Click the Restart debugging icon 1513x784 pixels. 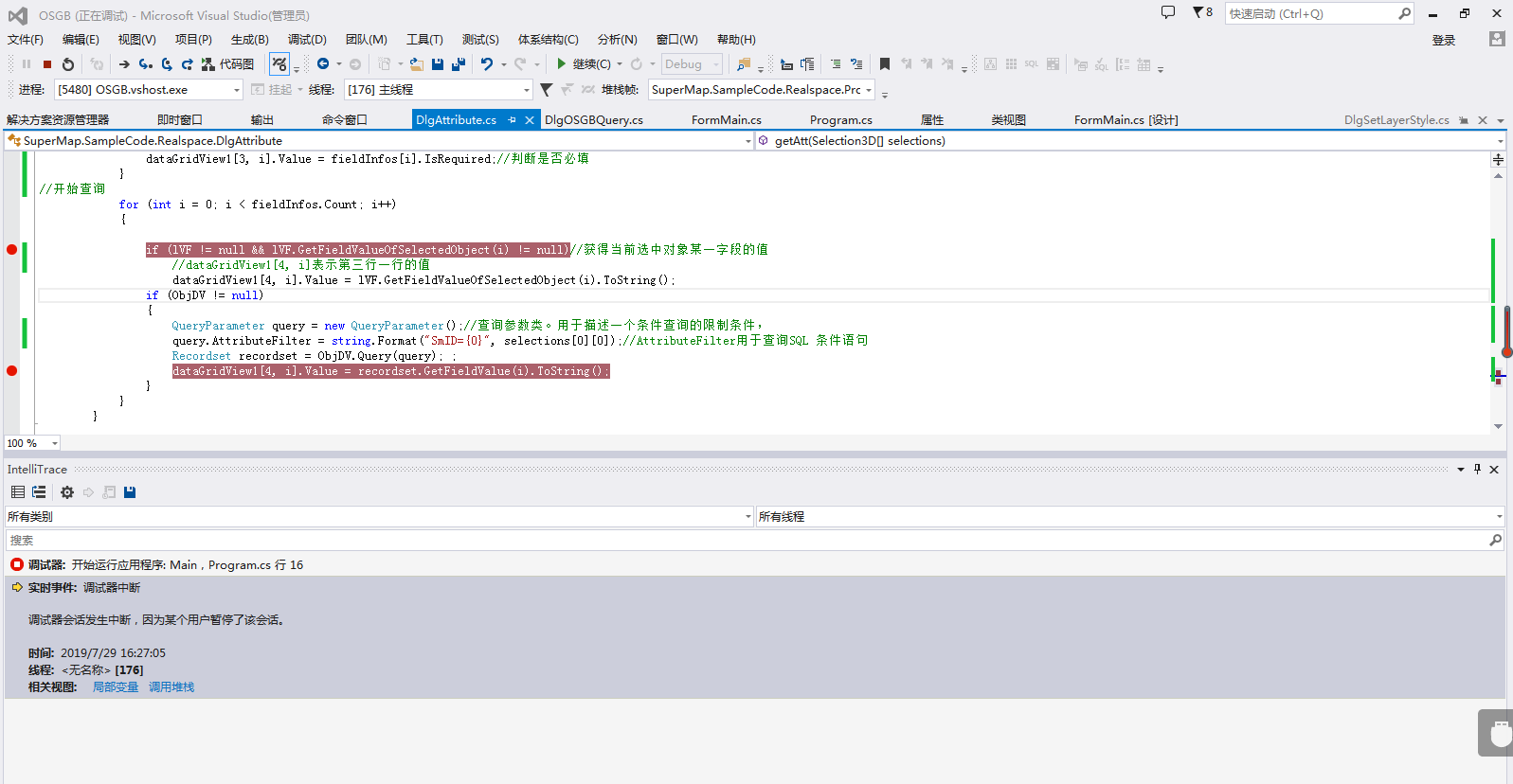click(68, 64)
